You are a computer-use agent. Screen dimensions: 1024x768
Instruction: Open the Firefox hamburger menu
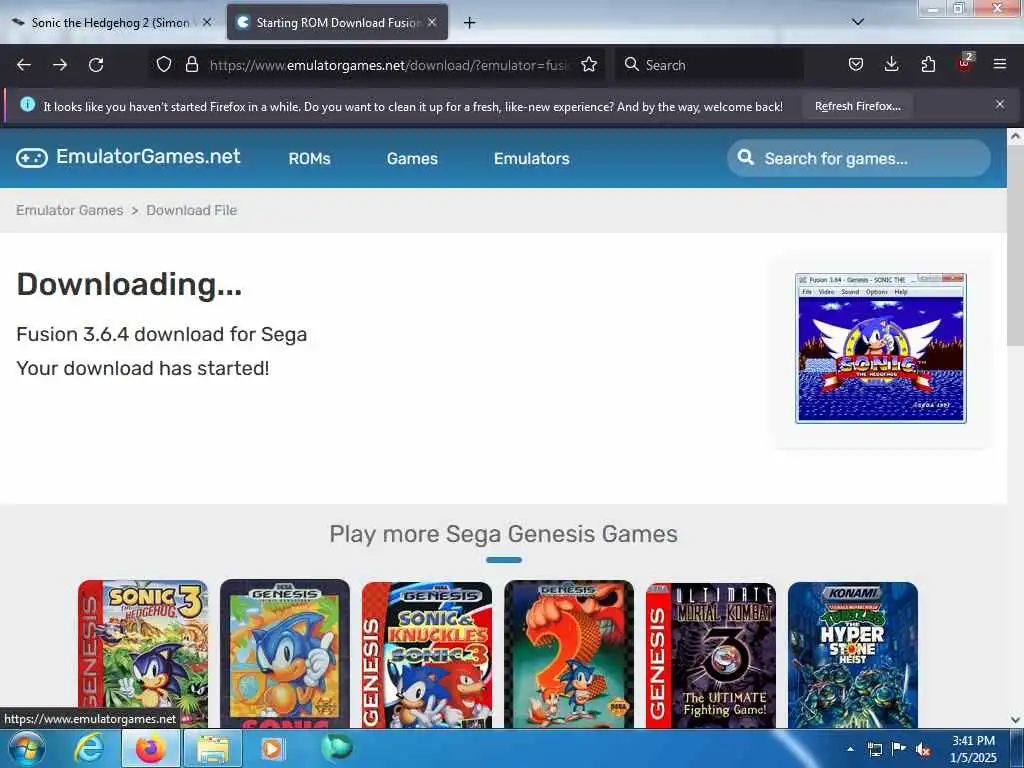(1000, 64)
